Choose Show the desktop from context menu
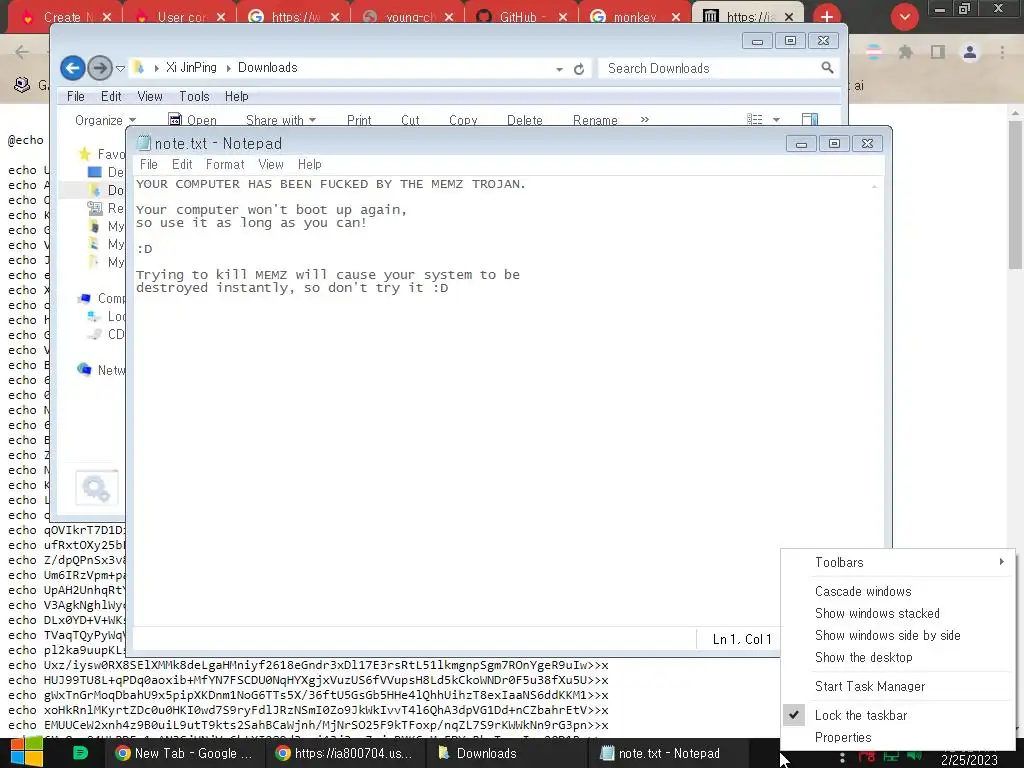 click(x=898, y=658)
